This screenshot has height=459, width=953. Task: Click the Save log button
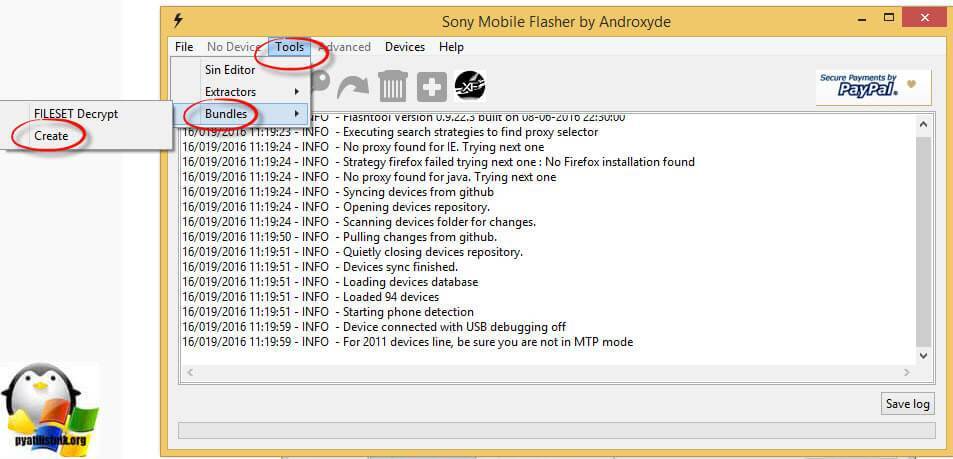(907, 404)
